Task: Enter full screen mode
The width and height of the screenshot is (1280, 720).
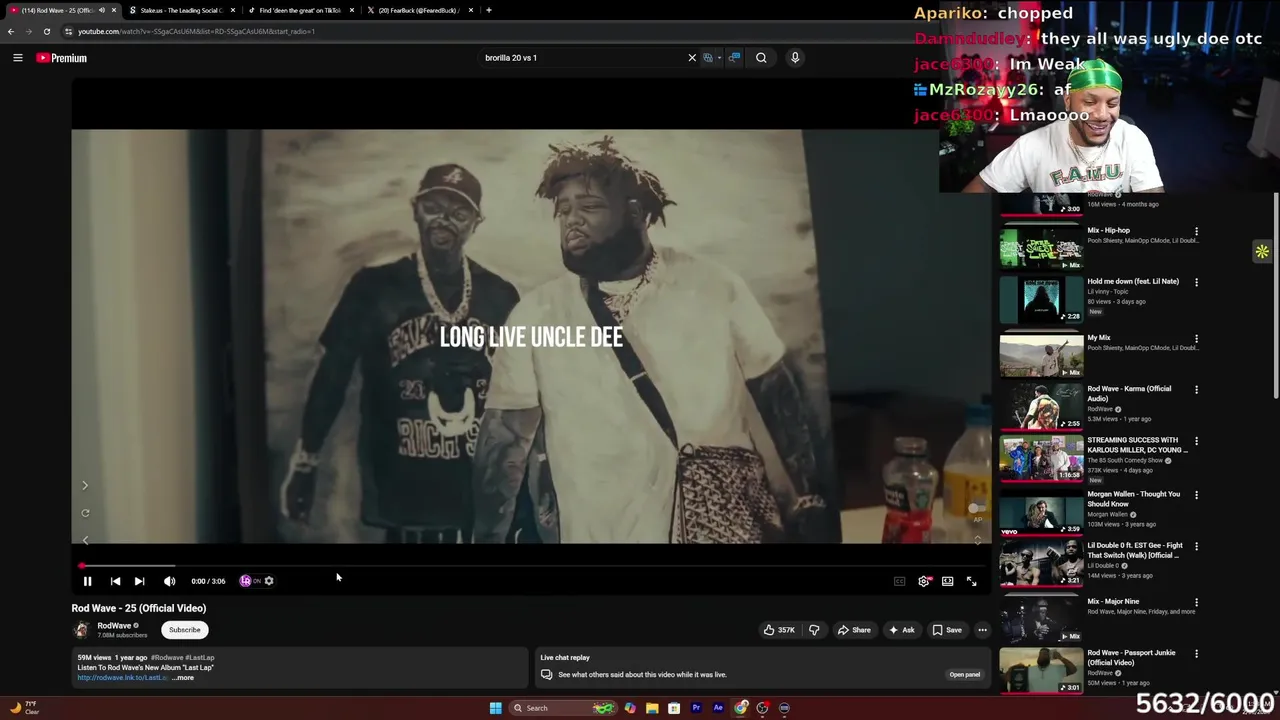Action: click(971, 581)
